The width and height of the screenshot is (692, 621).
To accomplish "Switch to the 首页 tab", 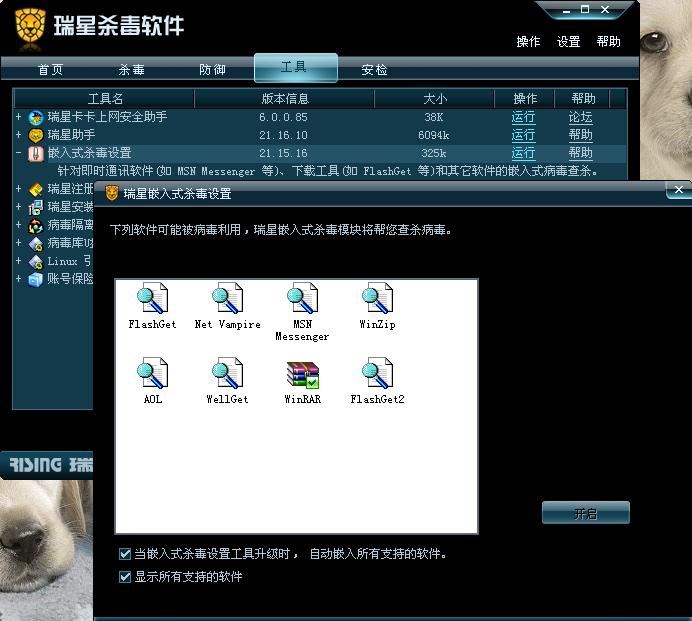I will click(x=51, y=70).
